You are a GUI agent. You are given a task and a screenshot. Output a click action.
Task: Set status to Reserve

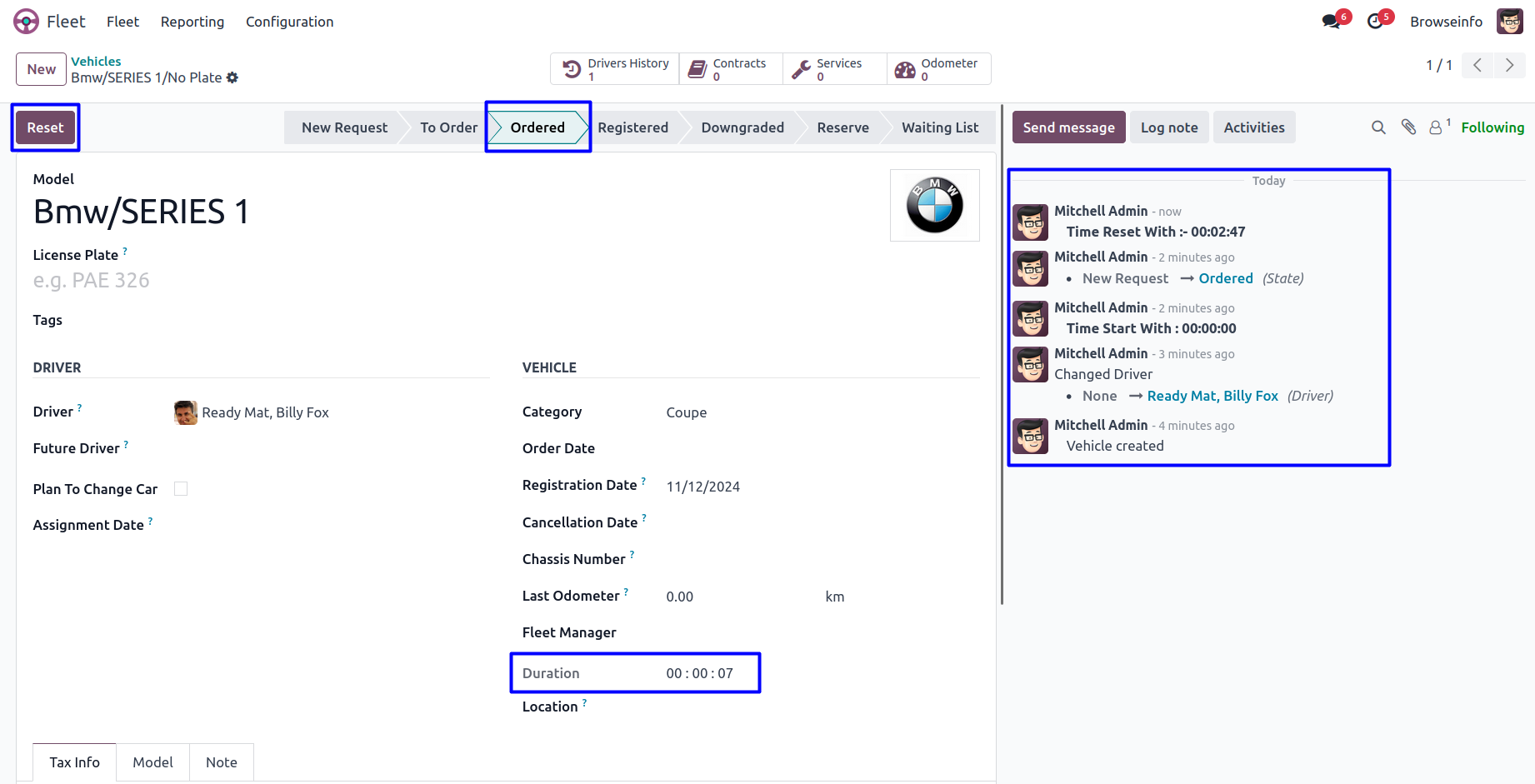tap(842, 127)
